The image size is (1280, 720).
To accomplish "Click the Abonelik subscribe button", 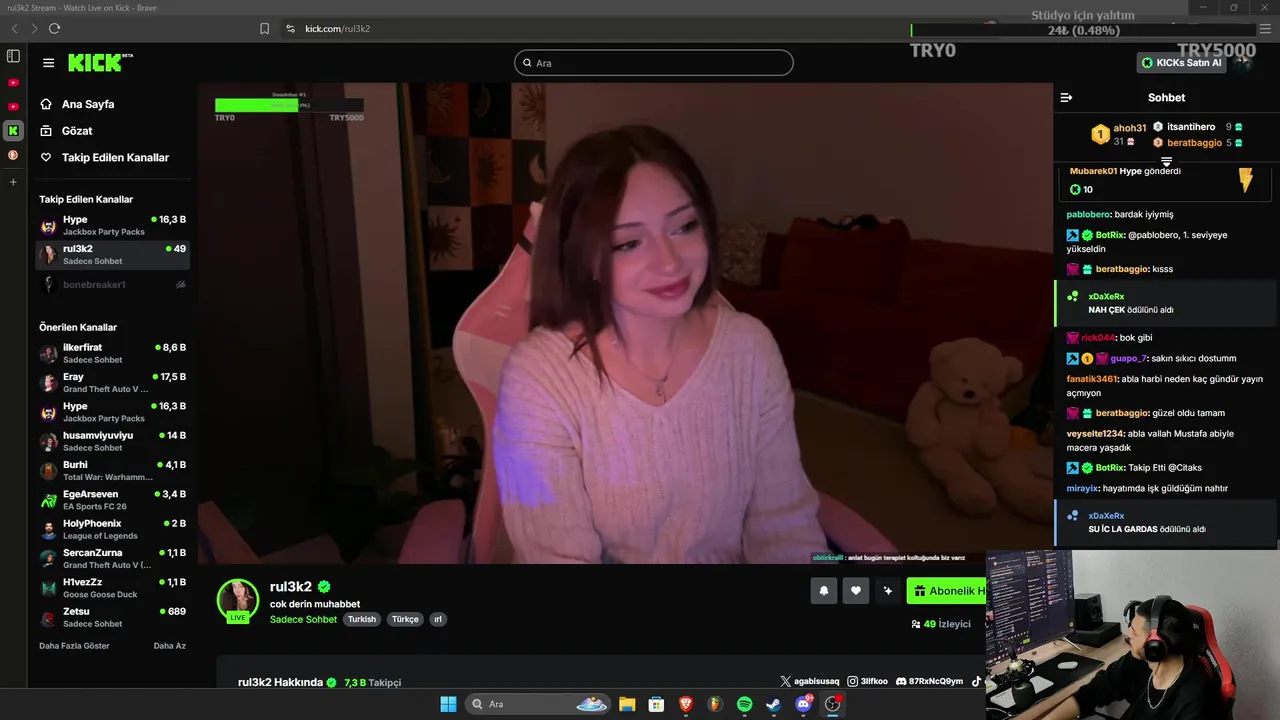I will pyautogui.click(x=947, y=591).
